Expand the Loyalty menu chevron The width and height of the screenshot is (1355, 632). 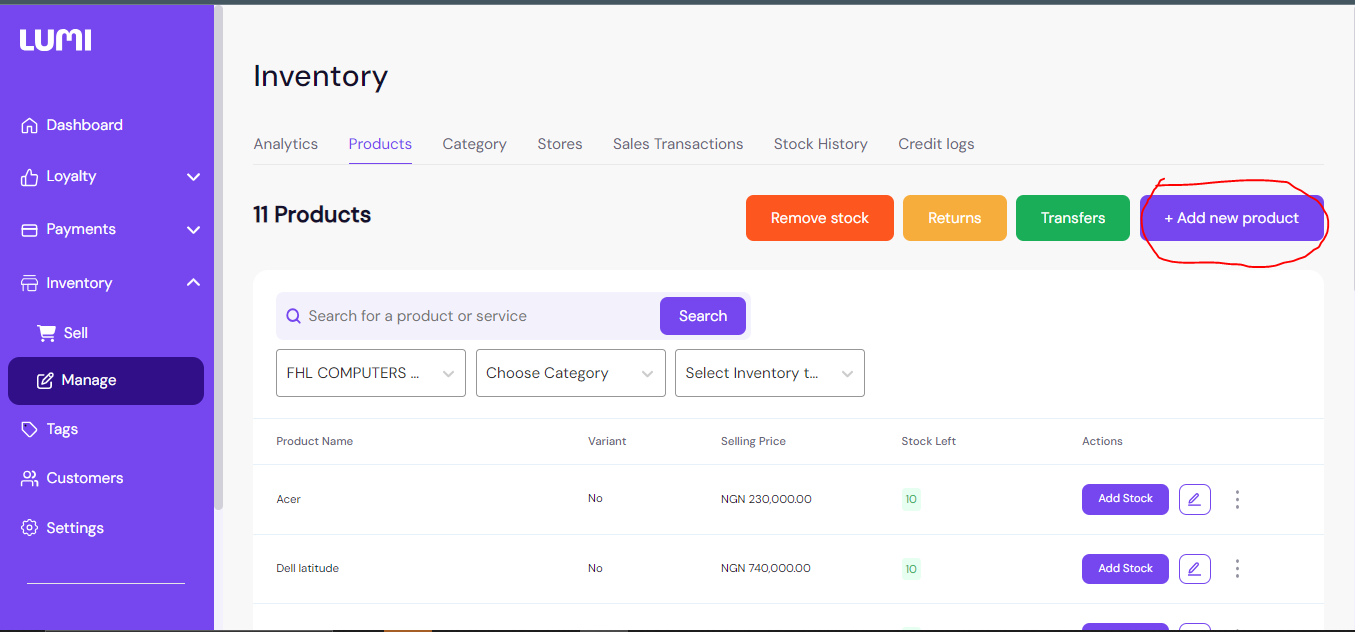point(193,177)
